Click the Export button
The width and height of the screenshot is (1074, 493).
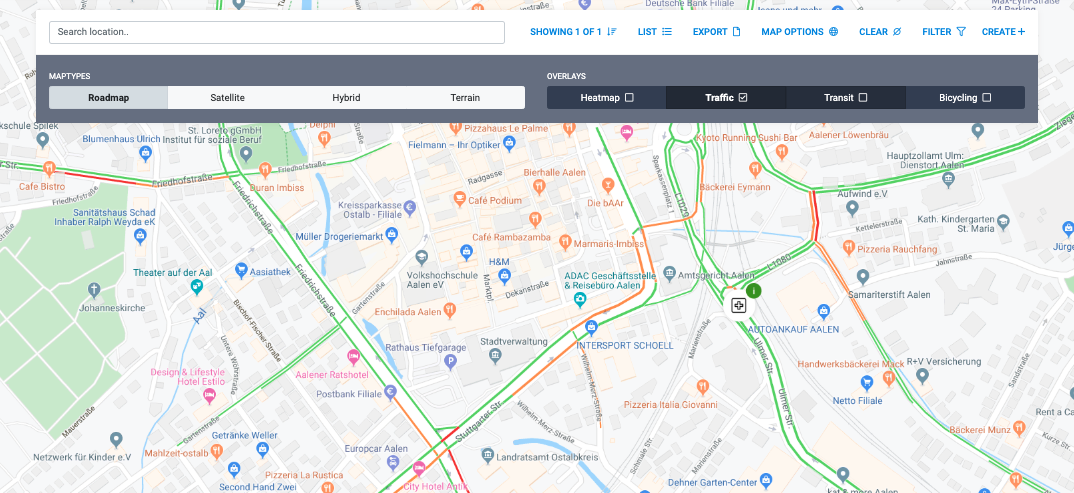pos(716,32)
